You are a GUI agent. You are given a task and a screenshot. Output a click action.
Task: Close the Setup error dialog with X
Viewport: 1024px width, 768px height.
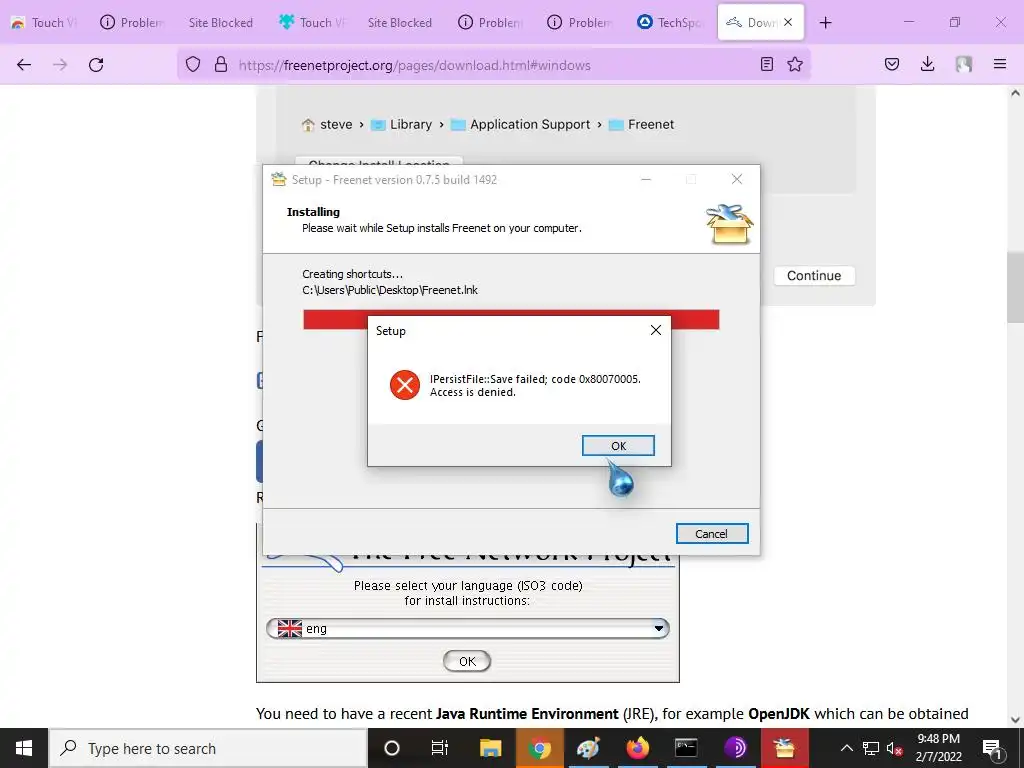(x=656, y=330)
